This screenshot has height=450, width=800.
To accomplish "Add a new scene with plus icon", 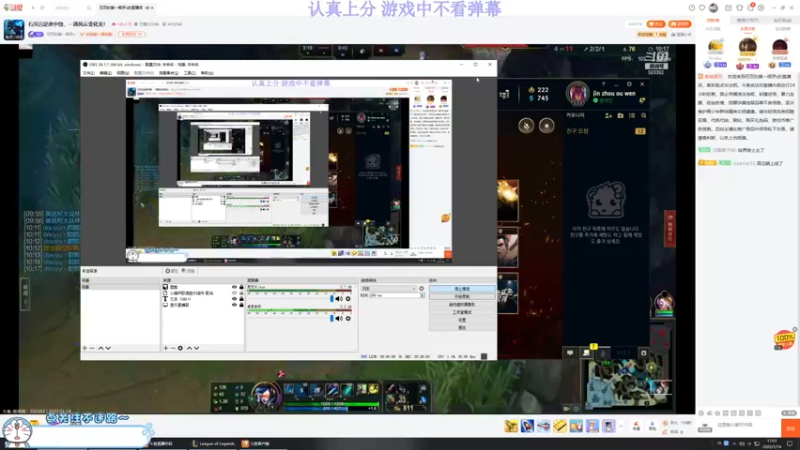I will click(85, 348).
